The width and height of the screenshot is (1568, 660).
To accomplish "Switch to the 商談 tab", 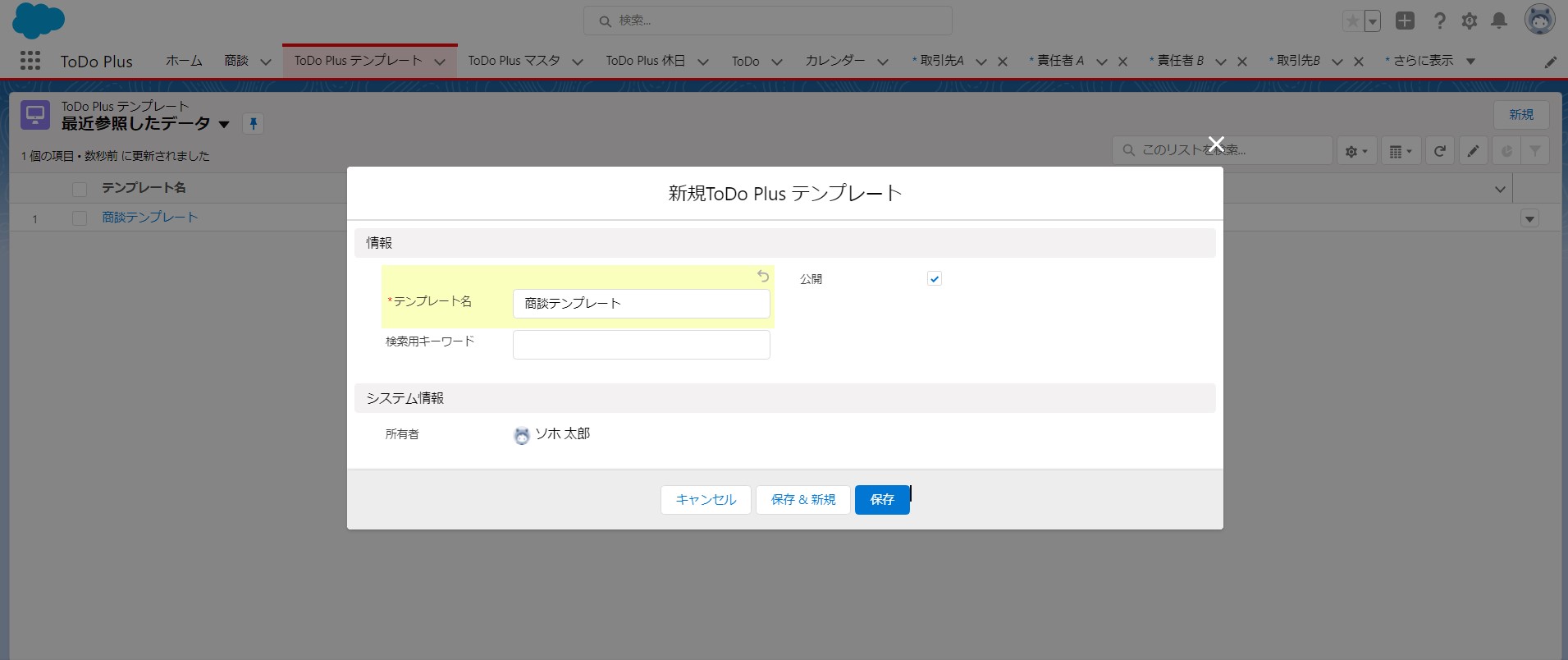I will (236, 61).
